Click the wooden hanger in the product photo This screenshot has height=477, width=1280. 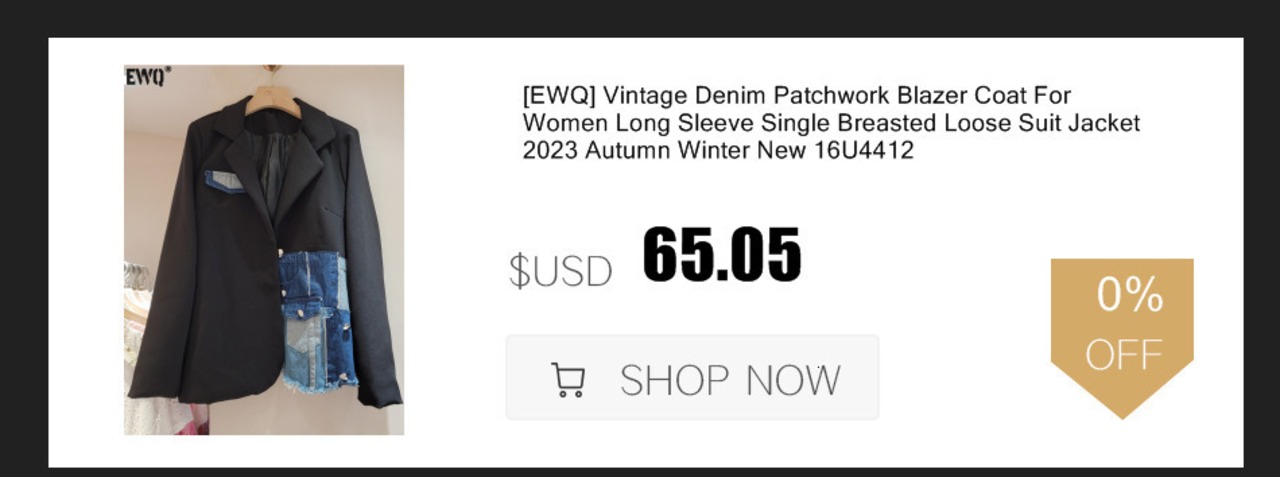pyautogui.click(x=270, y=95)
